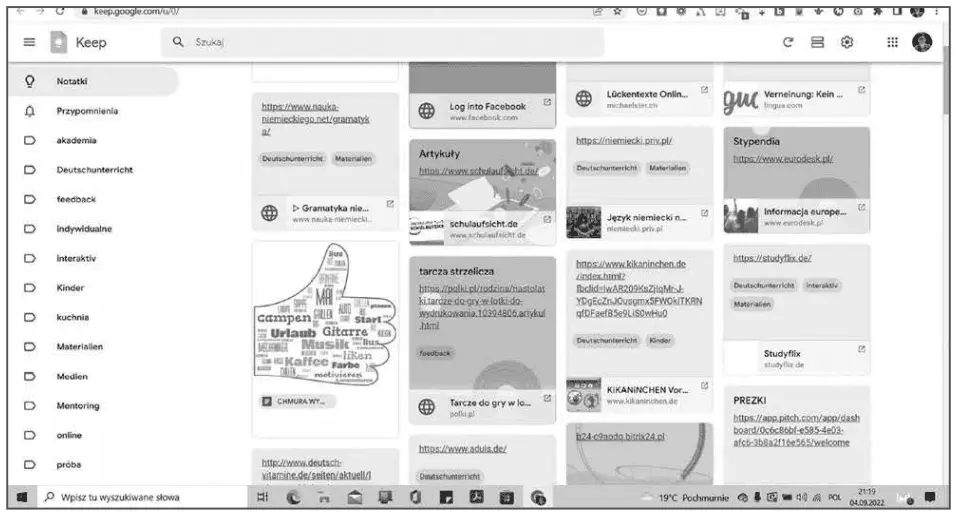
Task: Click Kinder tag on kikaninchen note
Action: (x=660, y=340)
